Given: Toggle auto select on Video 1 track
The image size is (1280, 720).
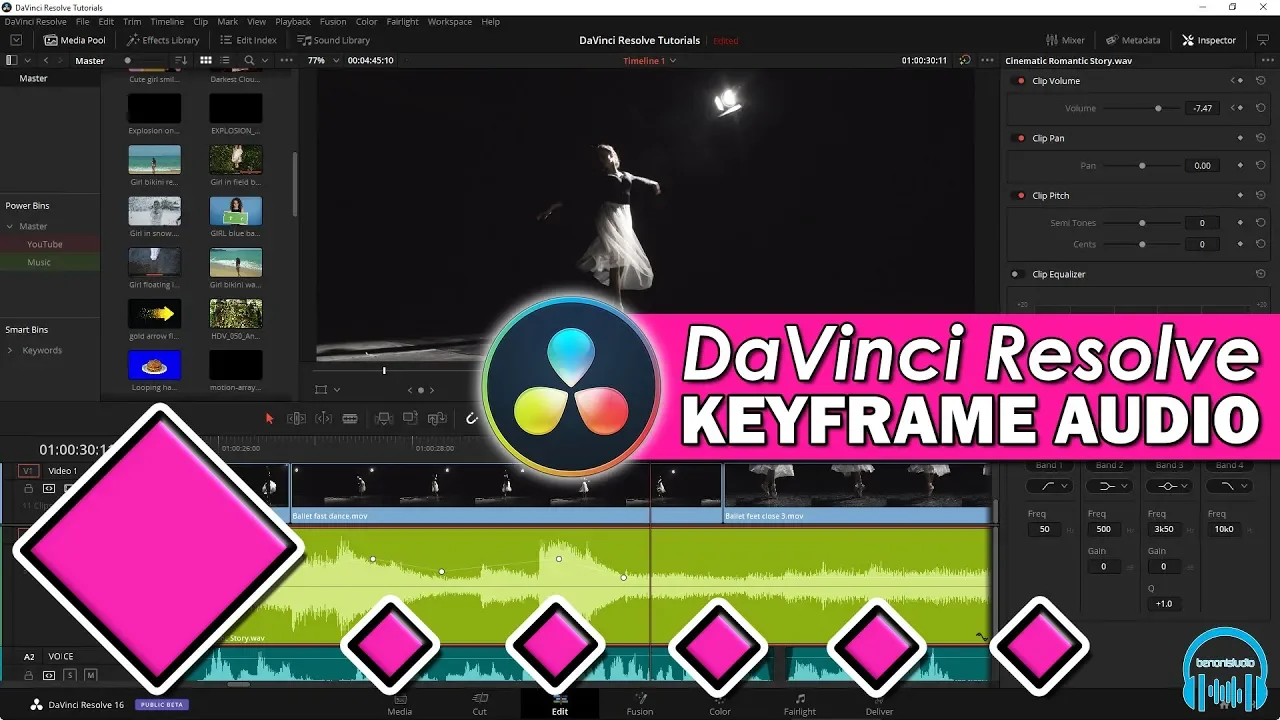Looking at the screenshot, I should [48, 489].
